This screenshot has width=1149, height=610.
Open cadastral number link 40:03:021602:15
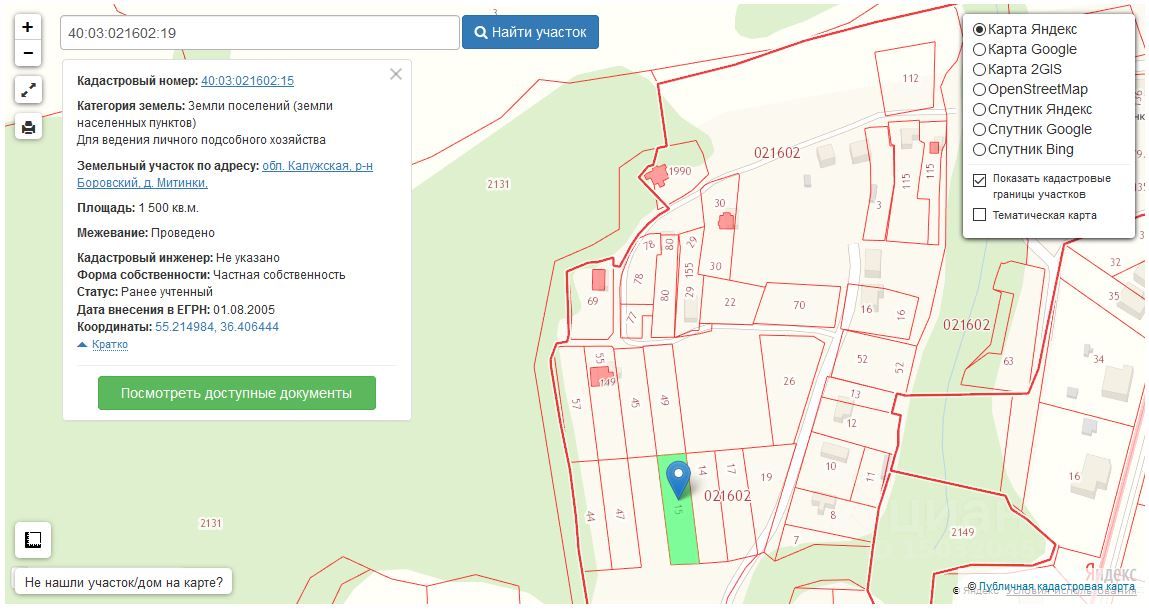pos(248,81)
